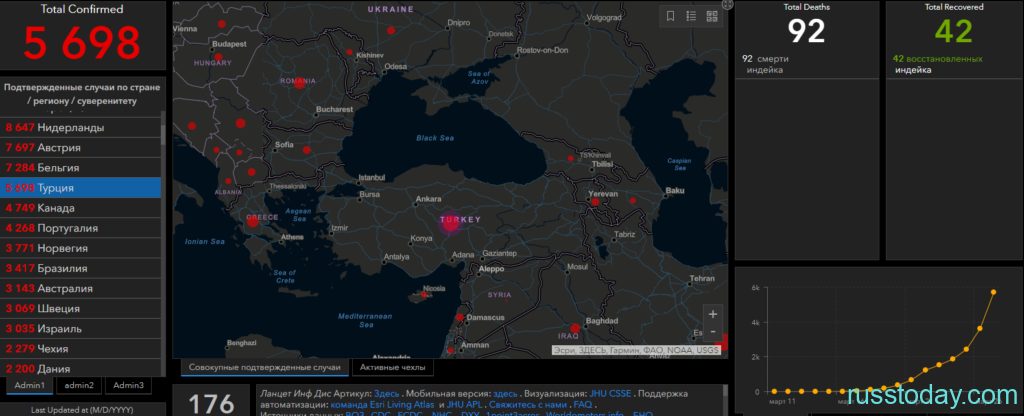Open the map legend list icon
The width and height of the screenshot is (1024, 416).
pyautogui.click(x=691, y=16)
